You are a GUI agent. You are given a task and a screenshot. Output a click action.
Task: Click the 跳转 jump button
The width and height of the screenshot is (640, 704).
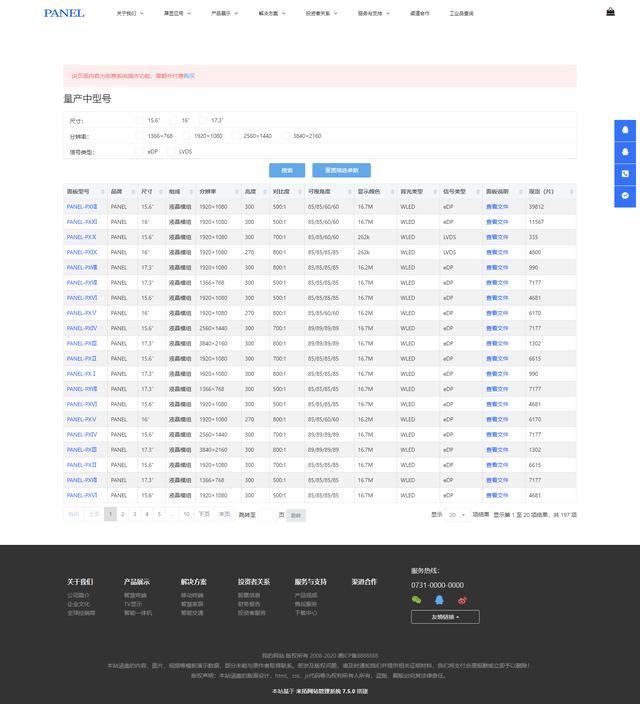coord(296,515)
